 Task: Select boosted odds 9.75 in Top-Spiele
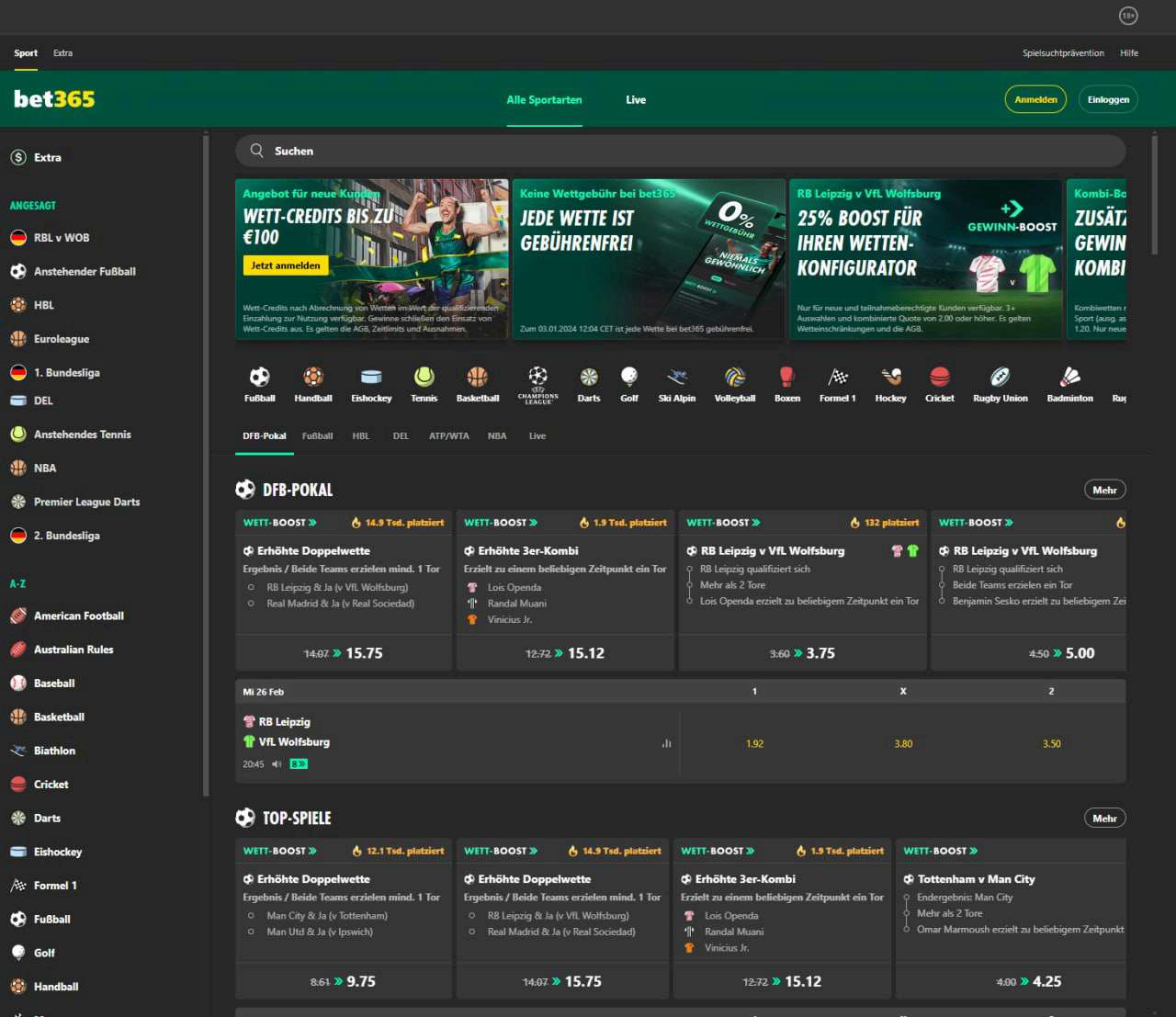pos(344,981)
